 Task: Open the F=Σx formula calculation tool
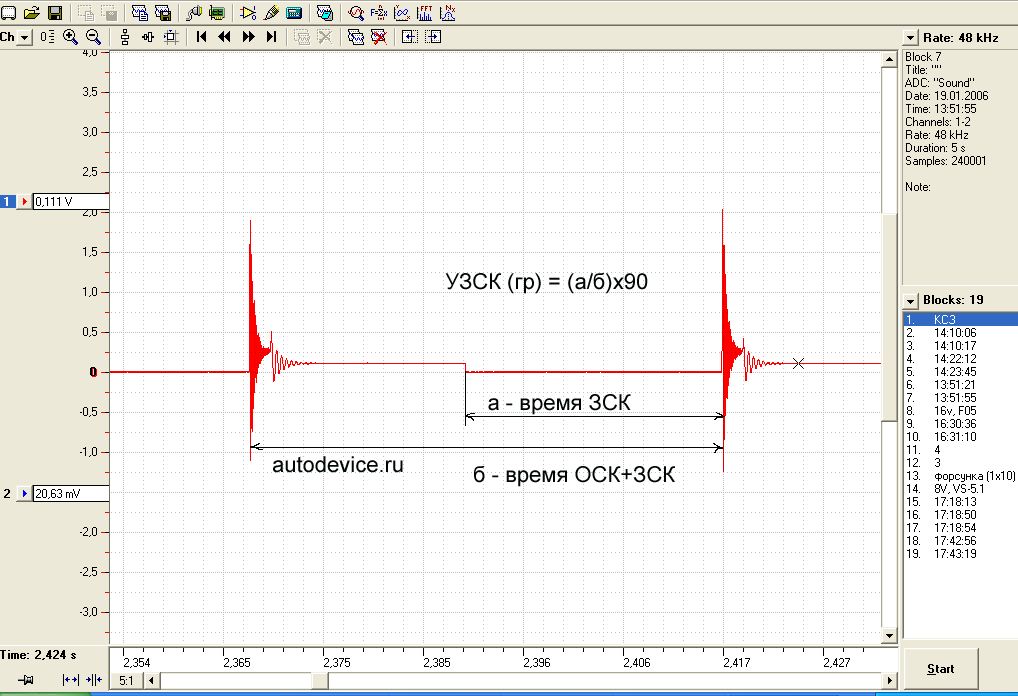pos(379,13)
